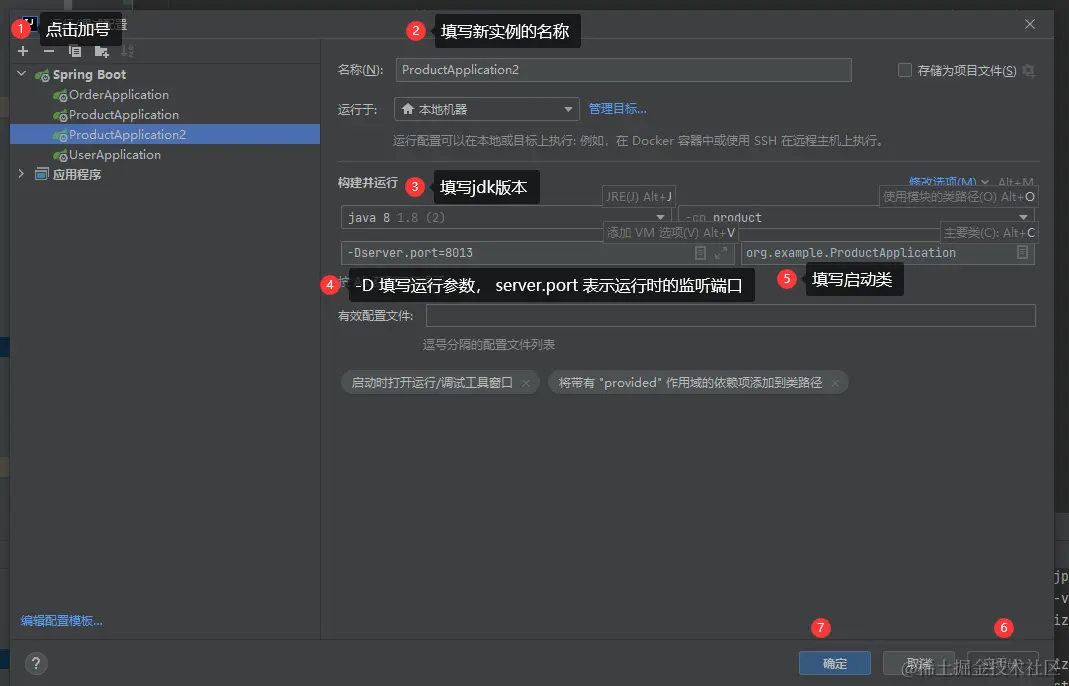1069x686 pixels.
Task: Click the 将带有 "provided" 作用域 chip label
Action: (x=690, y=383)
